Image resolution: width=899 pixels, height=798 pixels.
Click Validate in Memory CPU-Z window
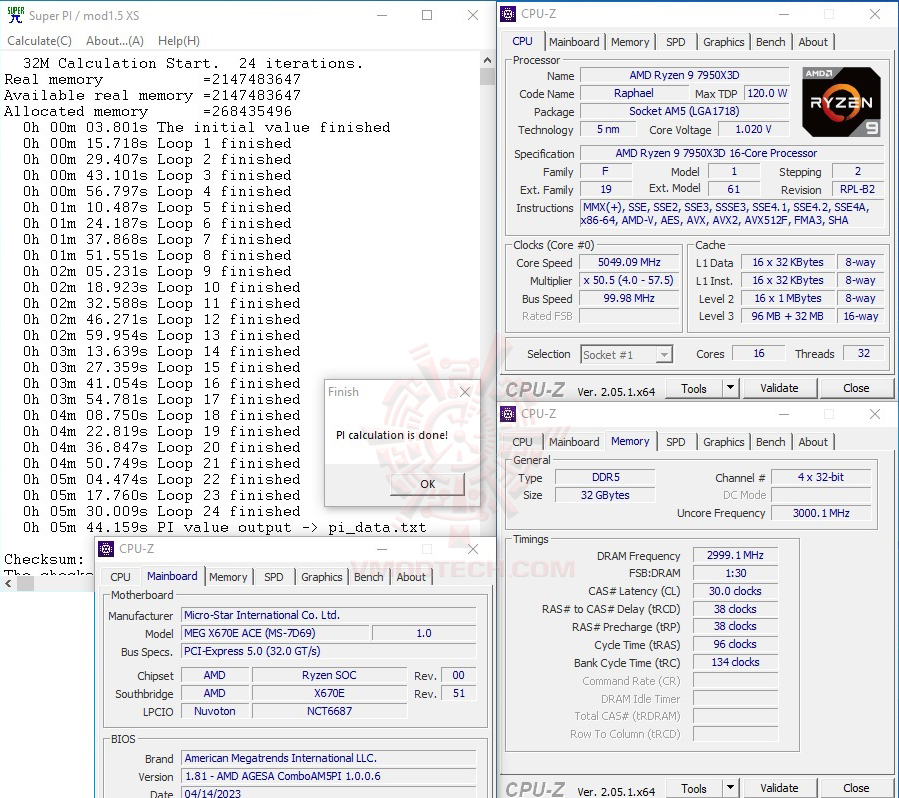[x=779, y=788]
